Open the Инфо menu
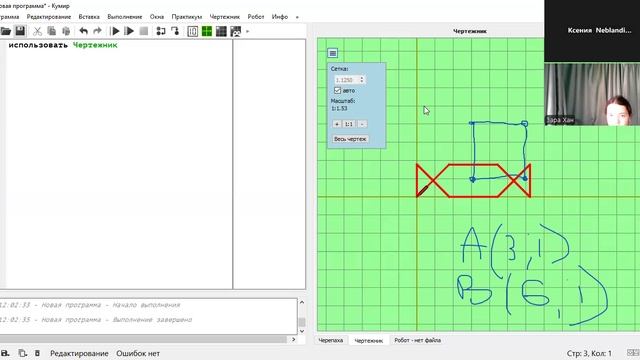Image resolution: width=640 pixels, height=360 pixels. 280,17
